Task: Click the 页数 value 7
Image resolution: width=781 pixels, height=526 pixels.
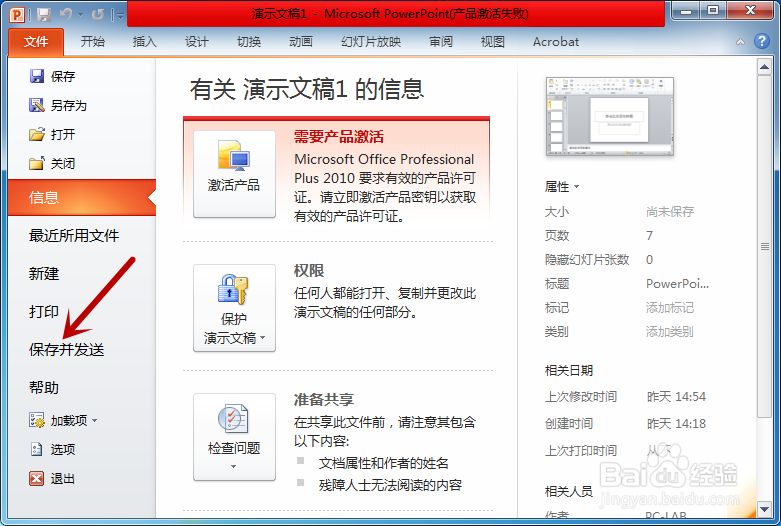Action: pyautogui.click(x=650, y=236)
